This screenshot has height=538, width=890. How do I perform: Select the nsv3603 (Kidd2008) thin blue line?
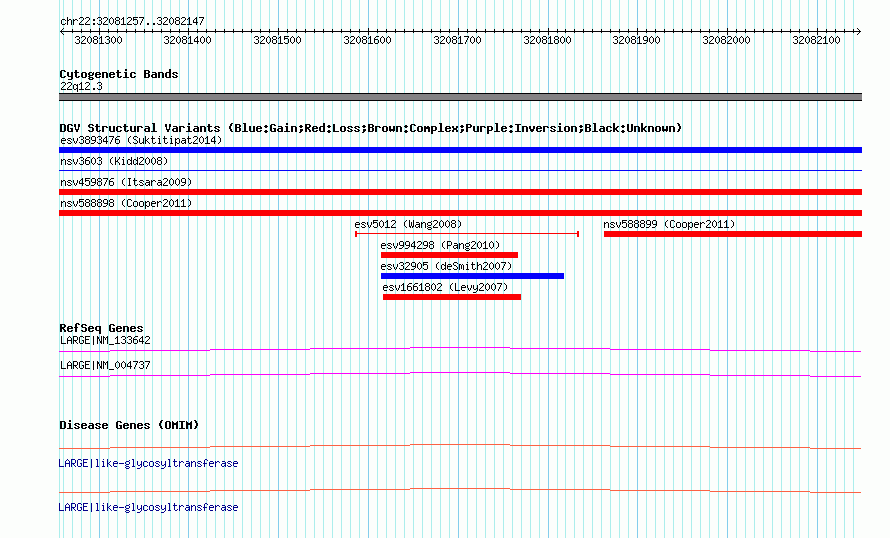tap(460, 170)
